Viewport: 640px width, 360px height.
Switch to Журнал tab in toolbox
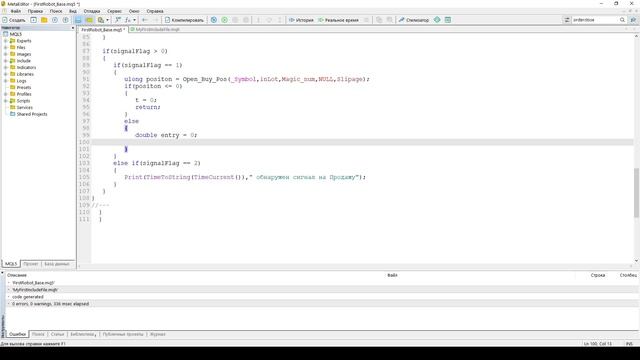tap(158, 334)
